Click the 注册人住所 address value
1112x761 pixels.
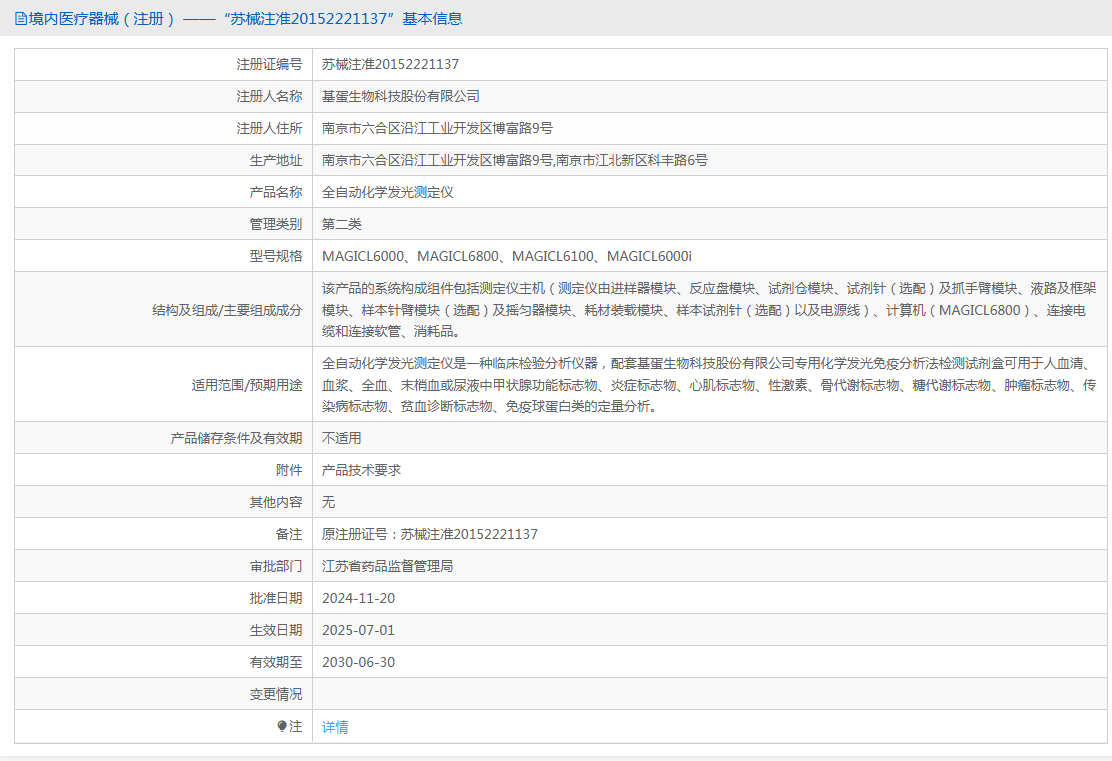(x=437, y=128)
